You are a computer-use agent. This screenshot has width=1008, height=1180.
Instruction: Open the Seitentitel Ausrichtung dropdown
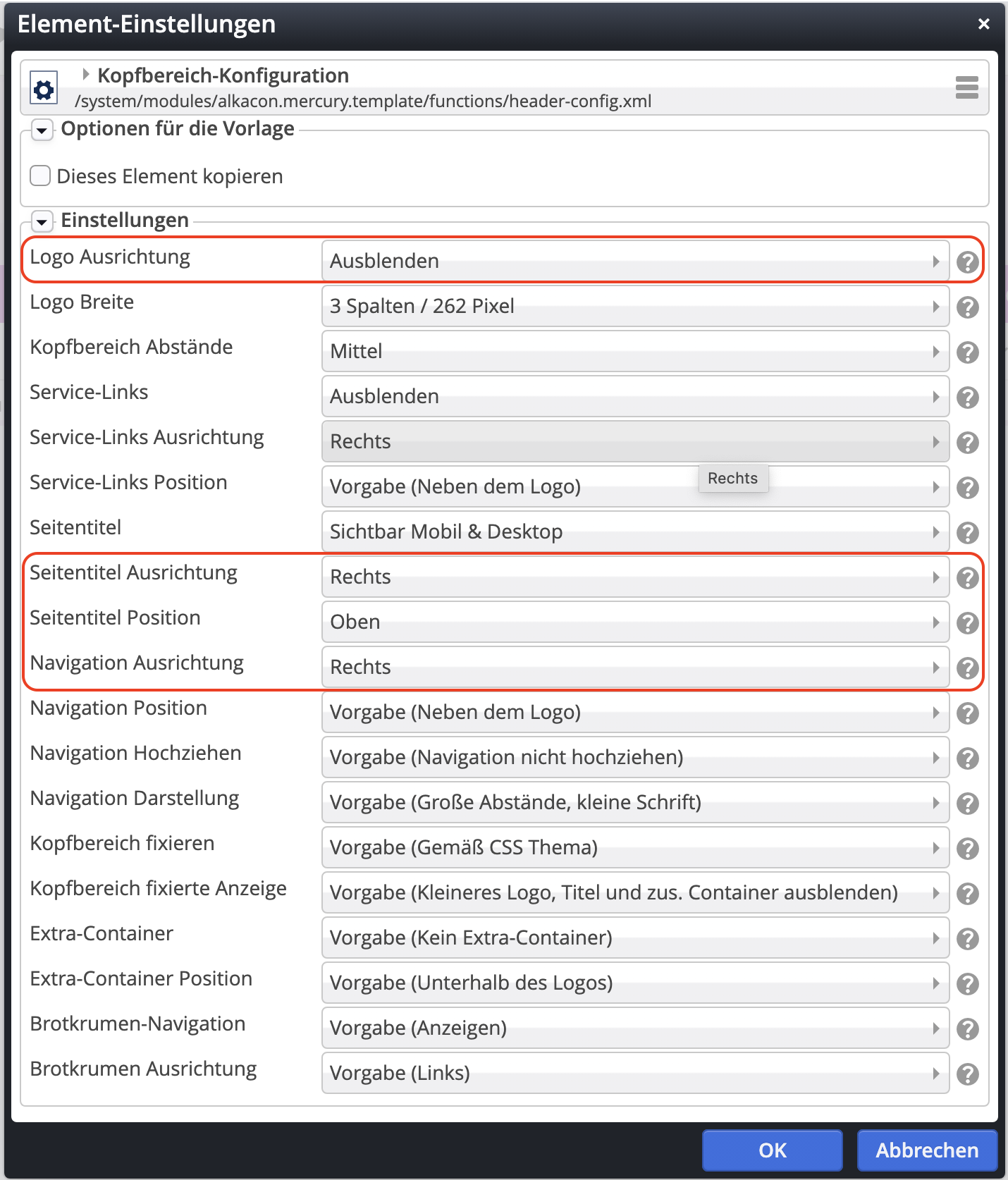click(x=635, y=577)
